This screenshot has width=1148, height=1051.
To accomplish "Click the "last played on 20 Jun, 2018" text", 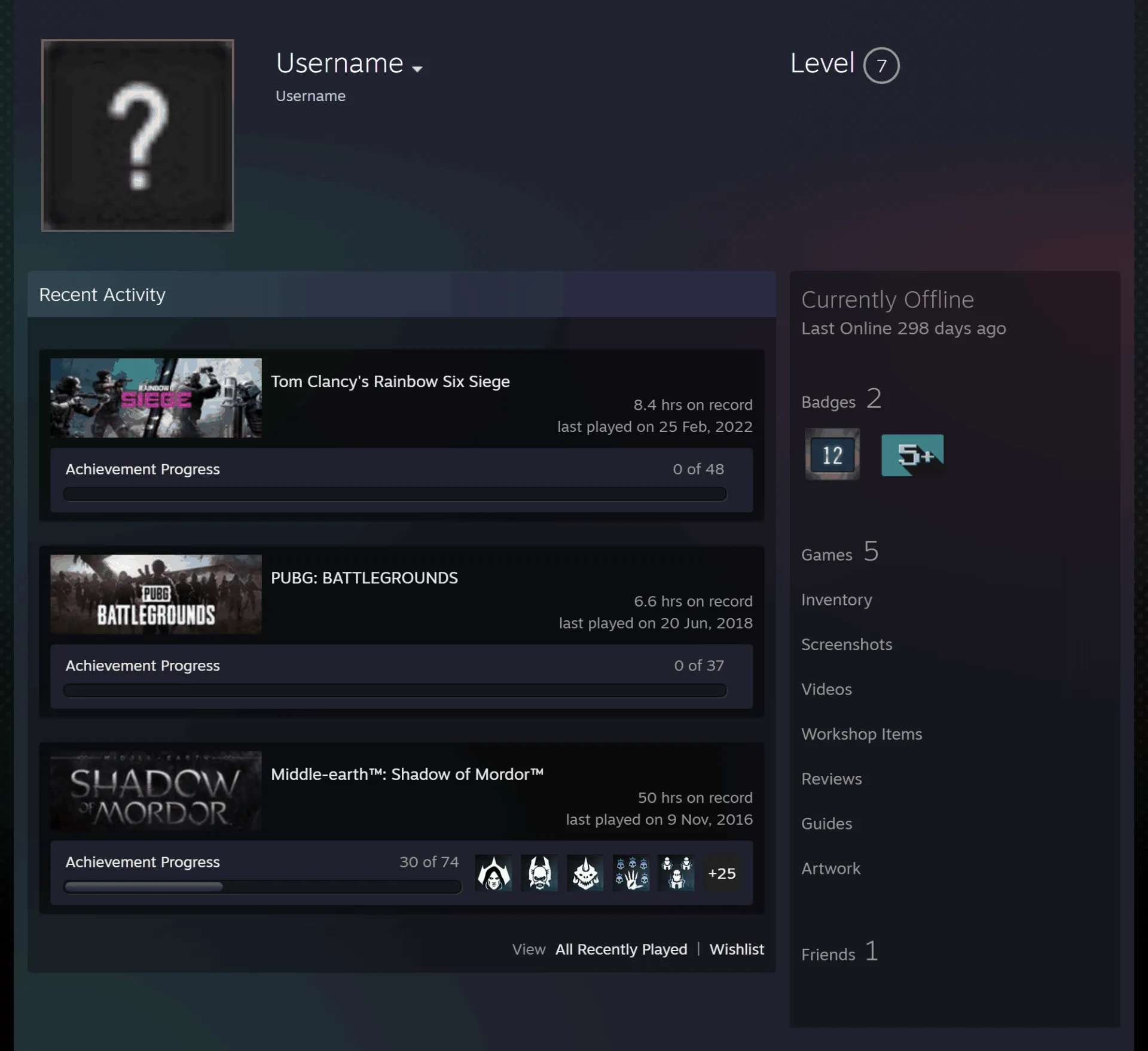I will 656,623.
